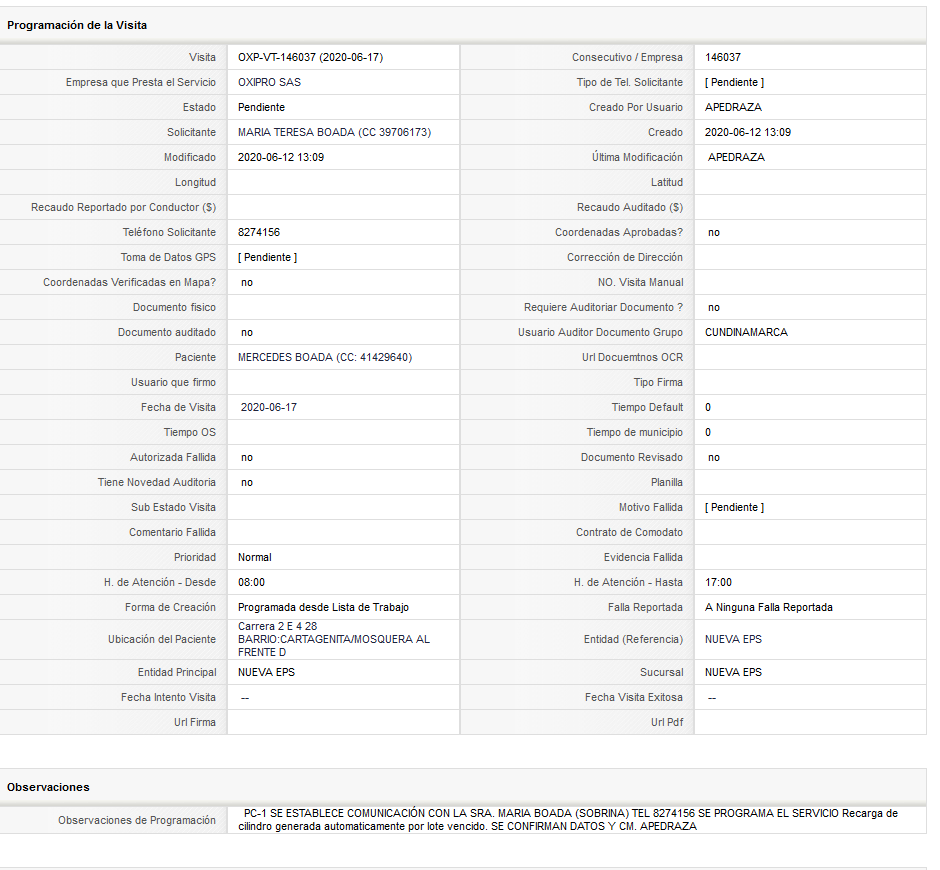Image resolution: width=940 pixels, height=870 pixels.
Task: Select the Prioridad Normal value
Action: [x=254, y=558]
